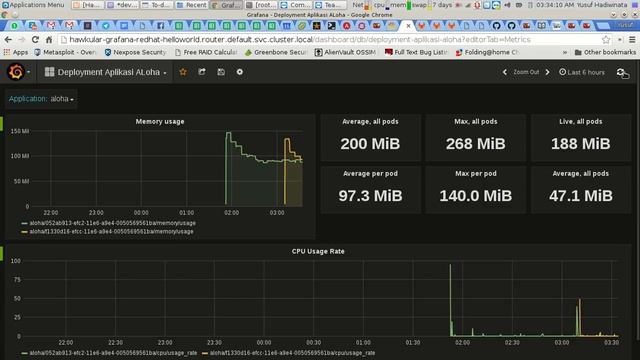Open the Apps bookmarks shortcut
640x360 pixels.
[x=16, y=52]
